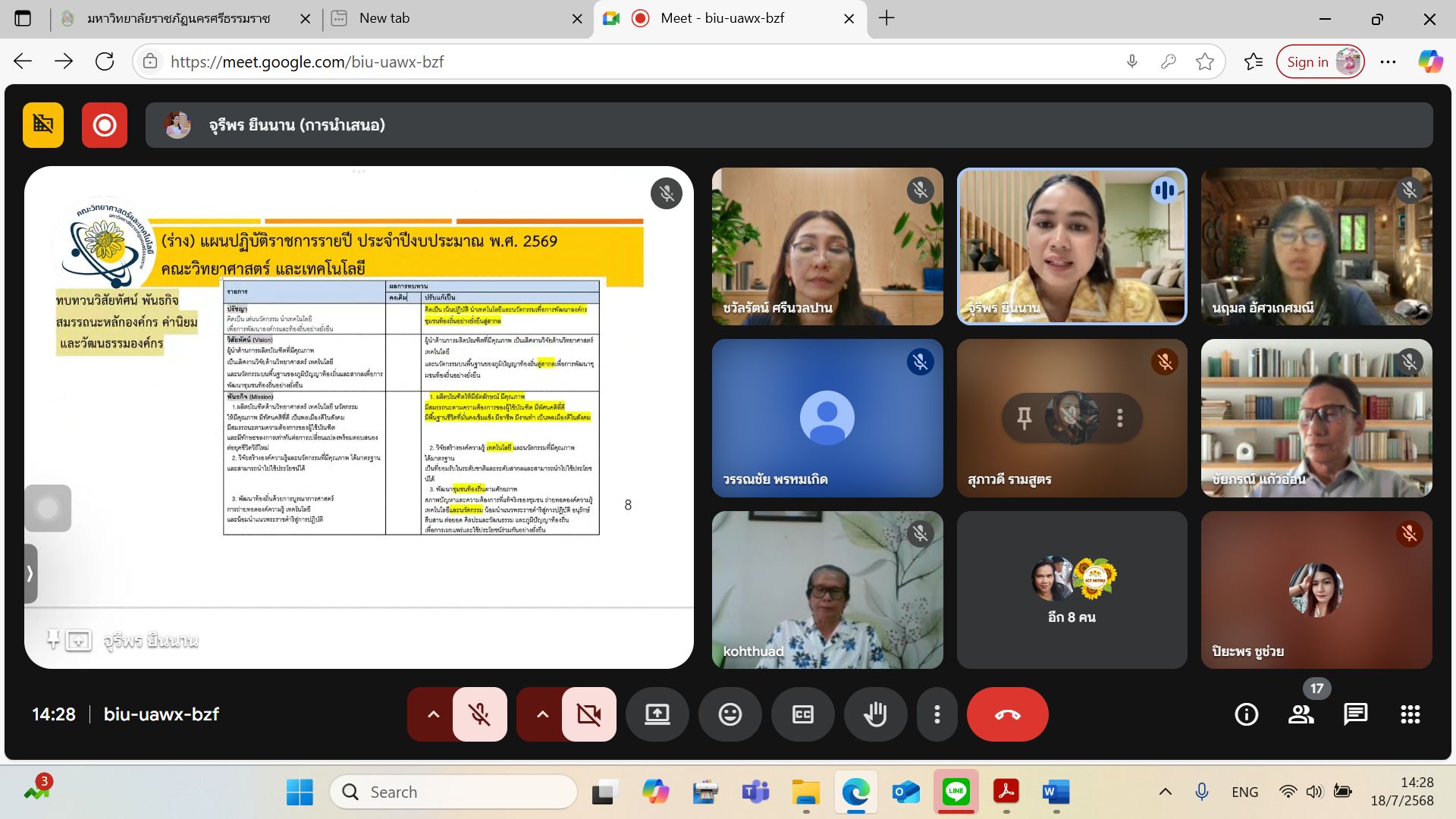The width and height of the screenshot is (1456, 819).
Task: Open the activities grid icon
Action: tap(1410, 714)
